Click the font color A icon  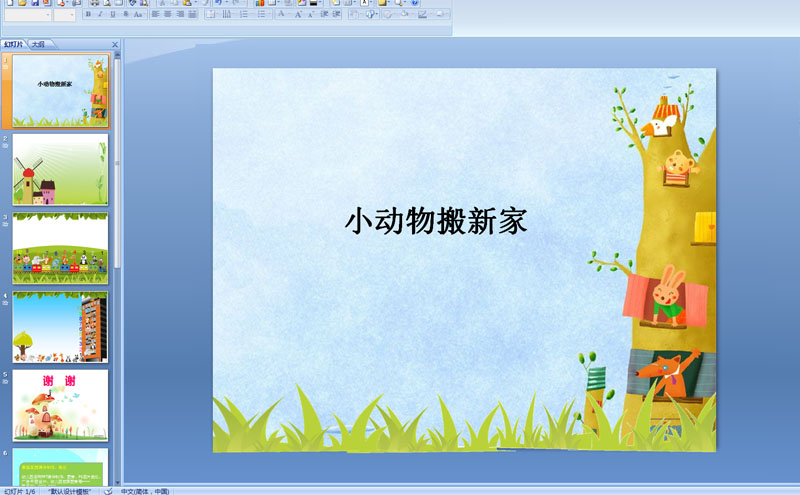[282, 14]
